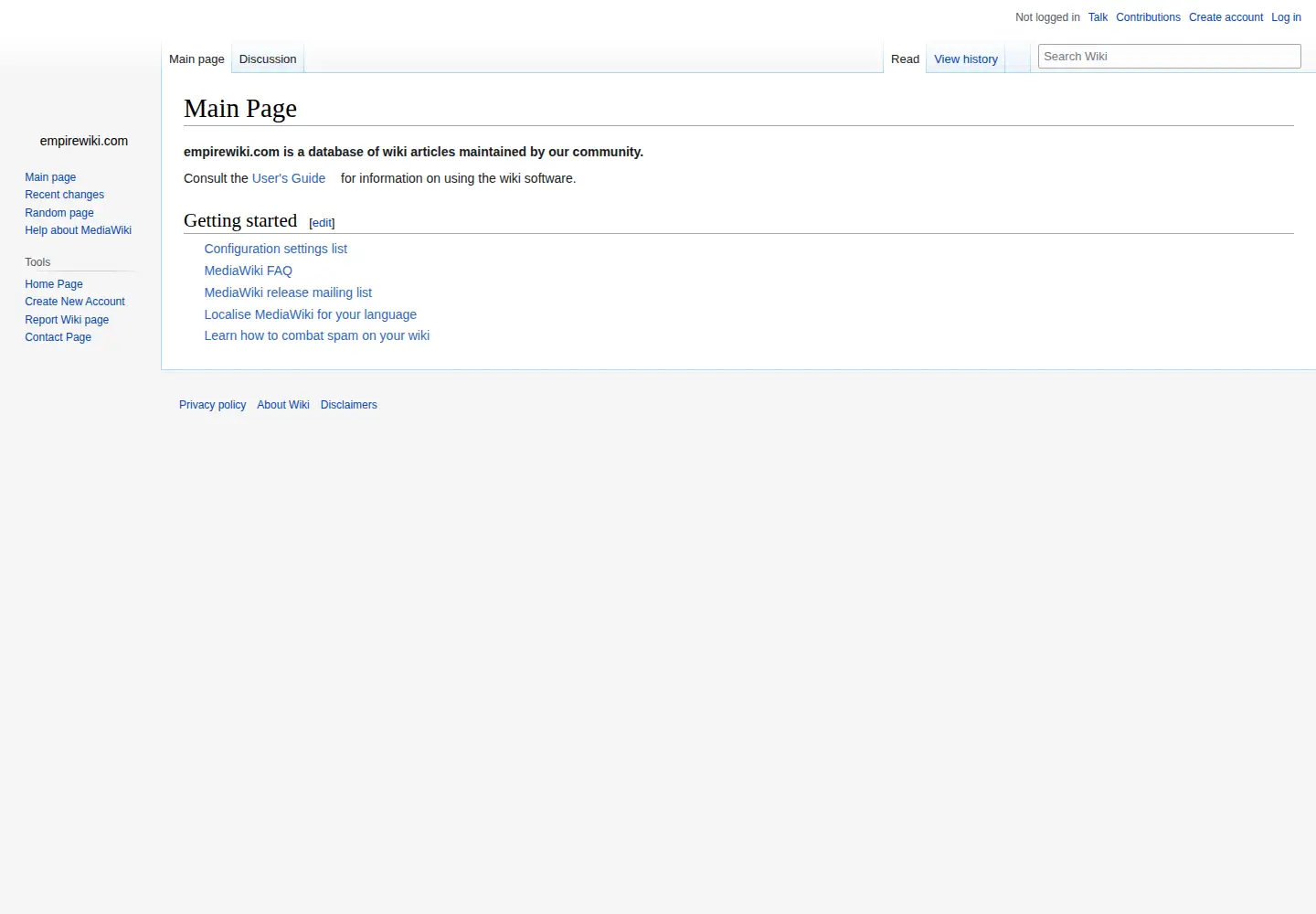Open the Contributions link
The width and height of the screenshot is (1316, 914).
tap(1148, 17)
